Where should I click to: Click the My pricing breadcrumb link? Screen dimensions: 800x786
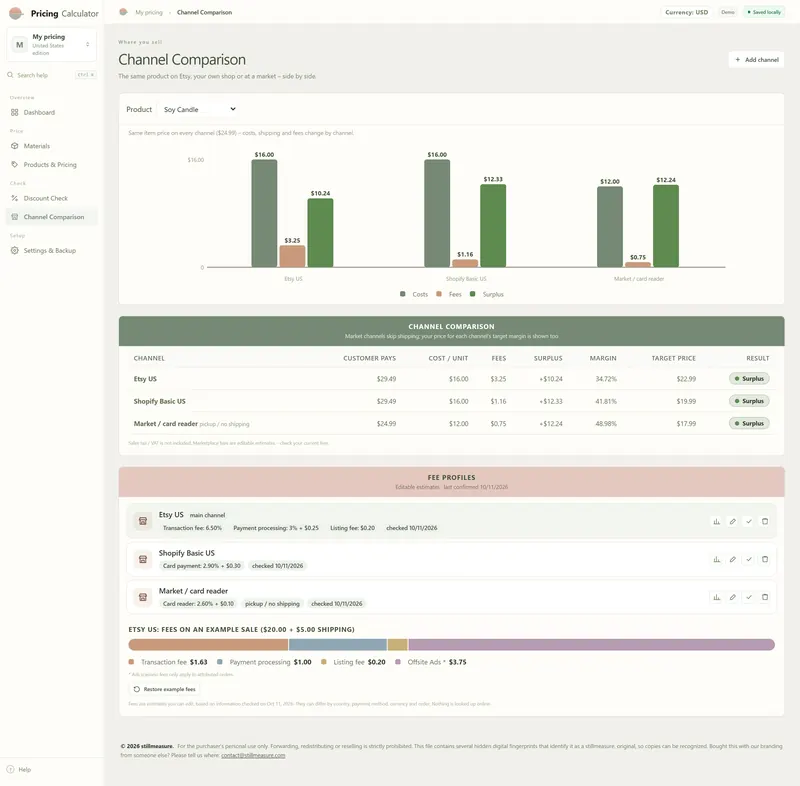149,12
